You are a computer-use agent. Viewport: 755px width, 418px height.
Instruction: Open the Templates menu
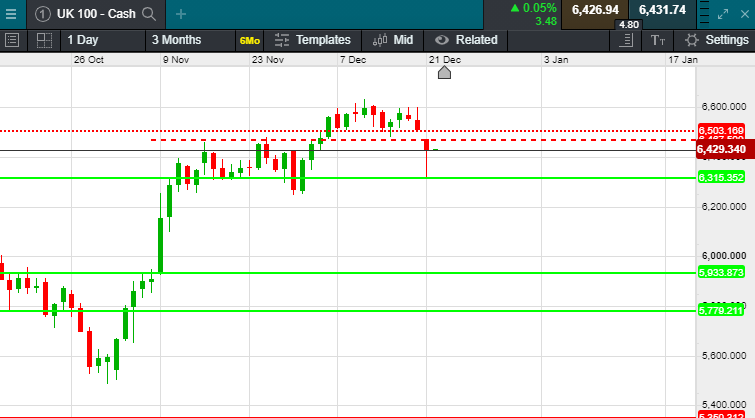(312, 40)
